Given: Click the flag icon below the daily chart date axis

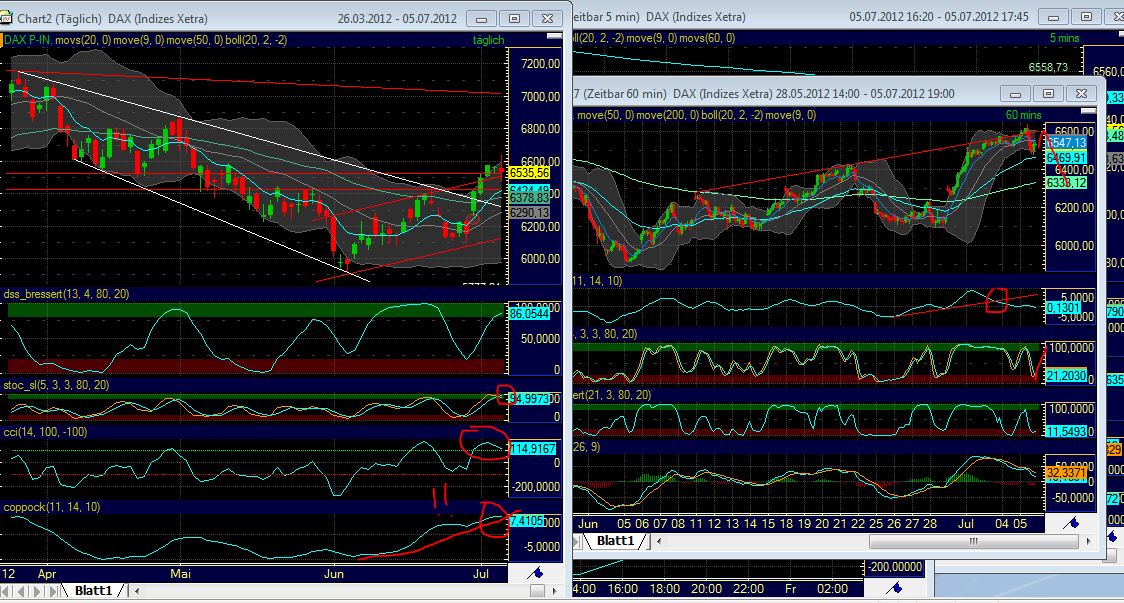Looking at the screenshot, I should point(536,573).
